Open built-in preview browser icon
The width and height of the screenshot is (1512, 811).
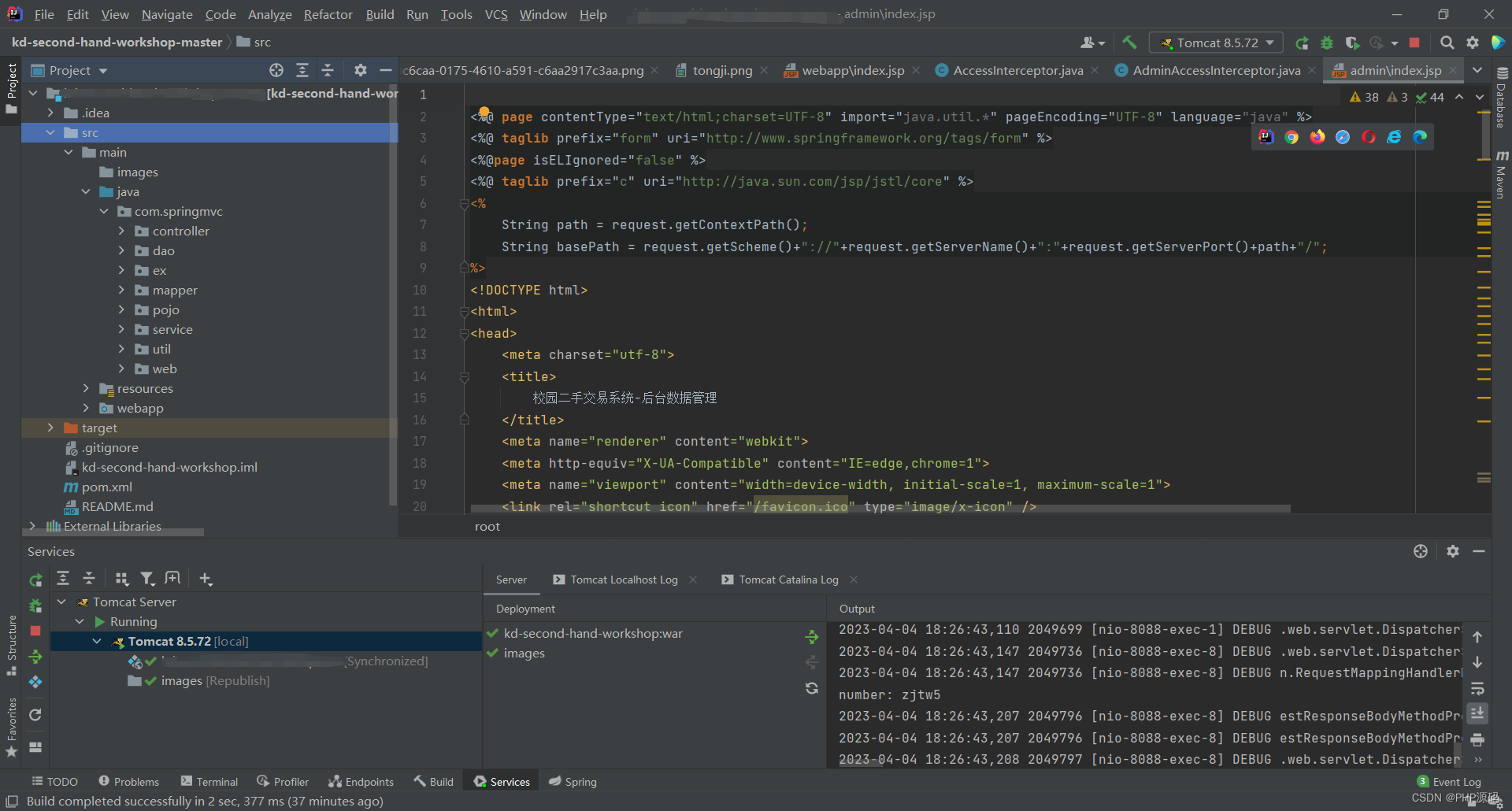1266,137
